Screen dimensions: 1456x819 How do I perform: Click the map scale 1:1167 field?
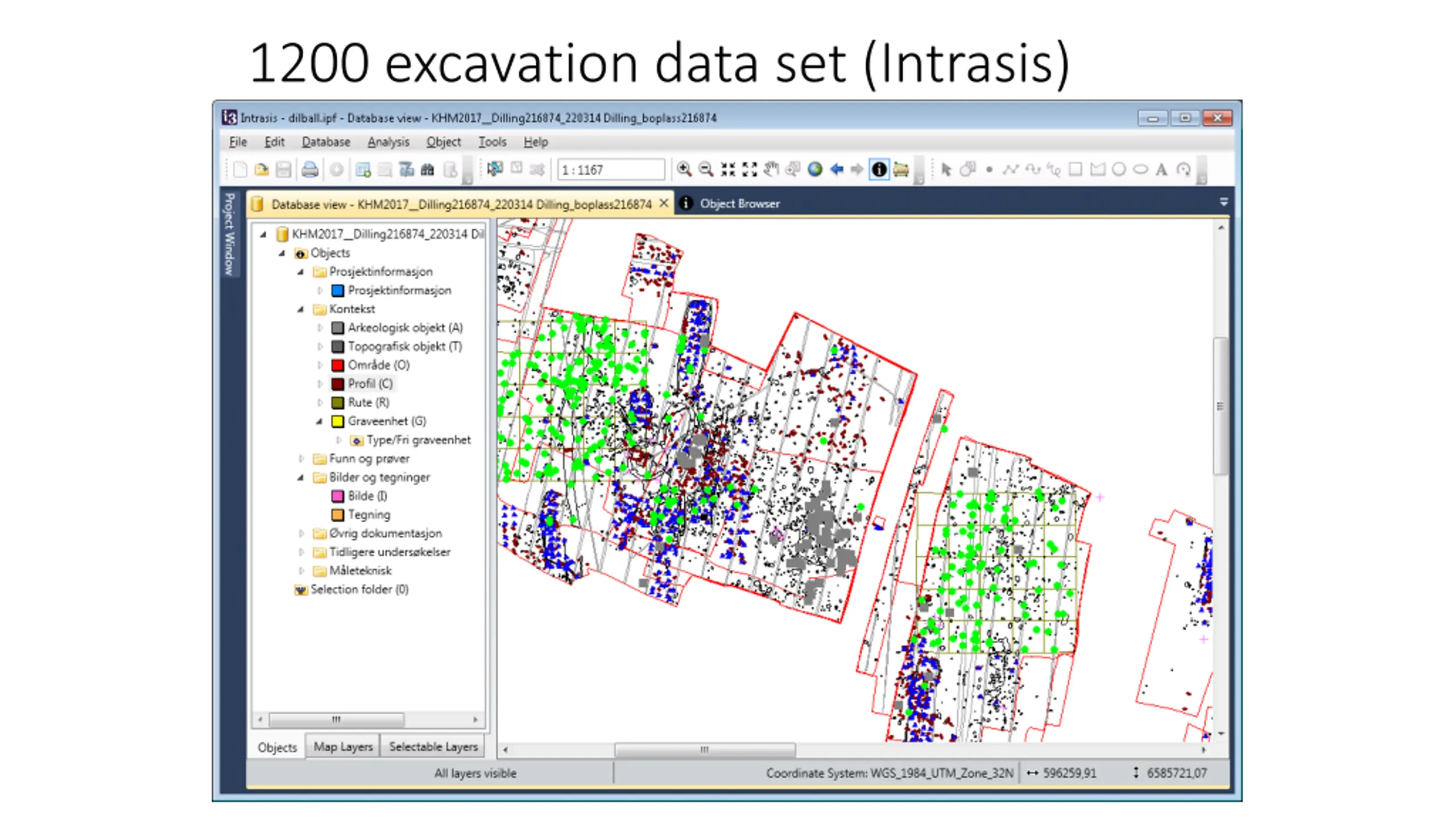click(611, 169)
